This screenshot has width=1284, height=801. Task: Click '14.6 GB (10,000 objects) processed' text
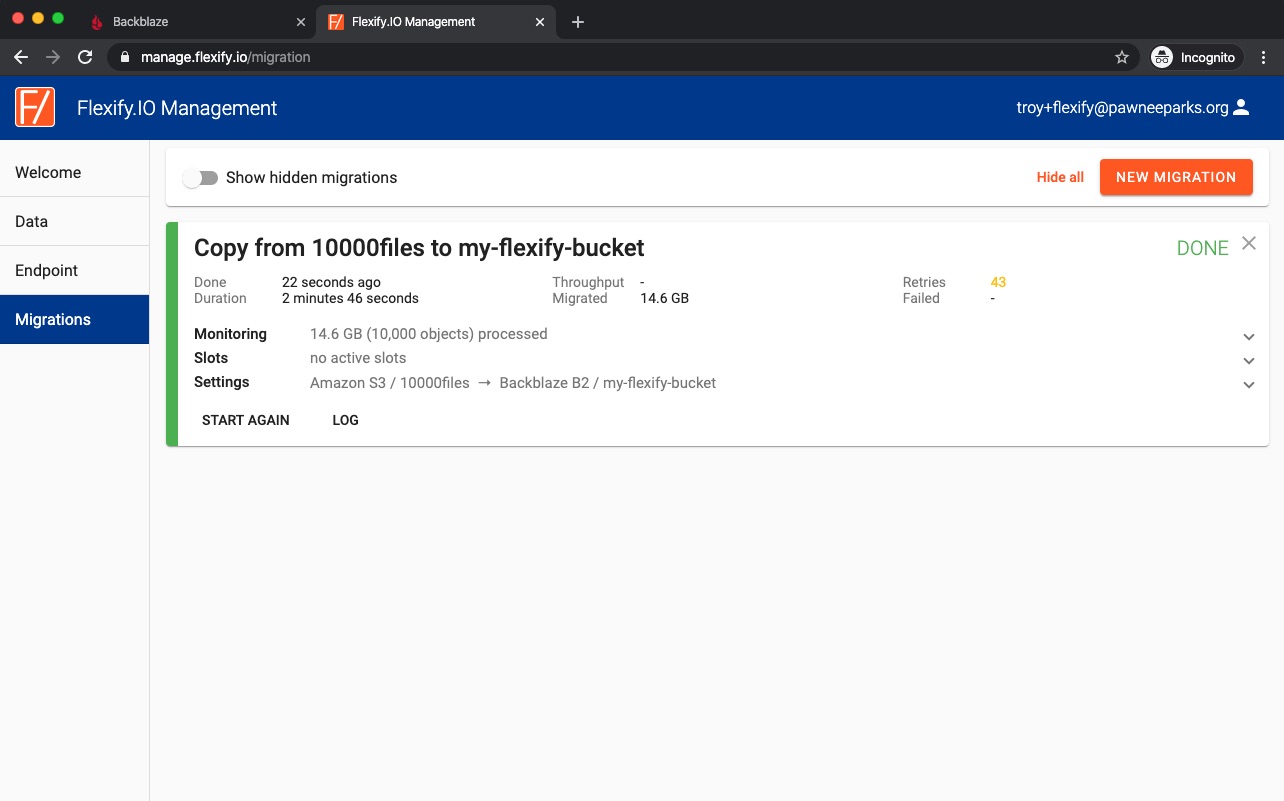click(x=428, y=334)
